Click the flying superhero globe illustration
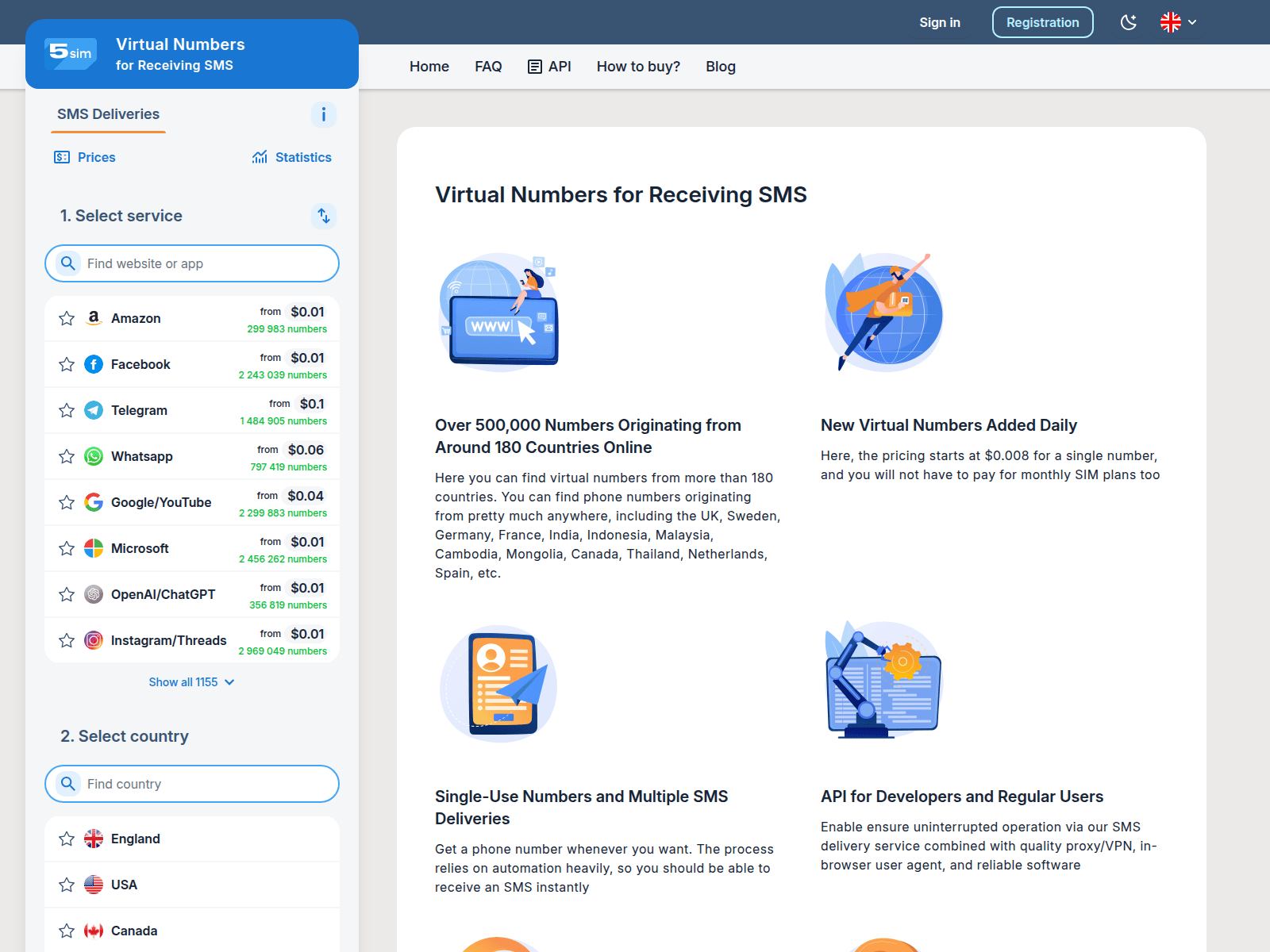Viewport: 1270px width, 952px height. coord(883,313)
